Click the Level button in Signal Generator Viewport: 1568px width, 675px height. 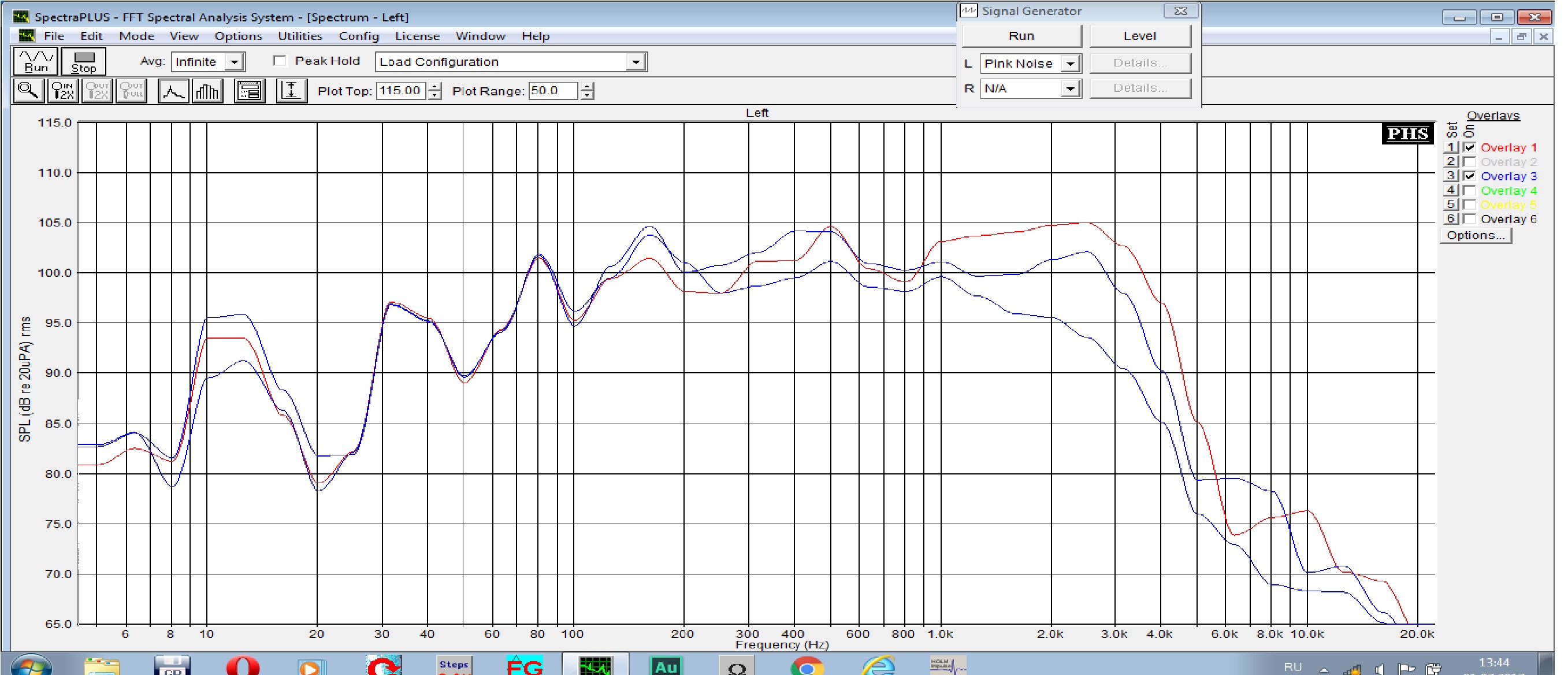[1139, 36]
